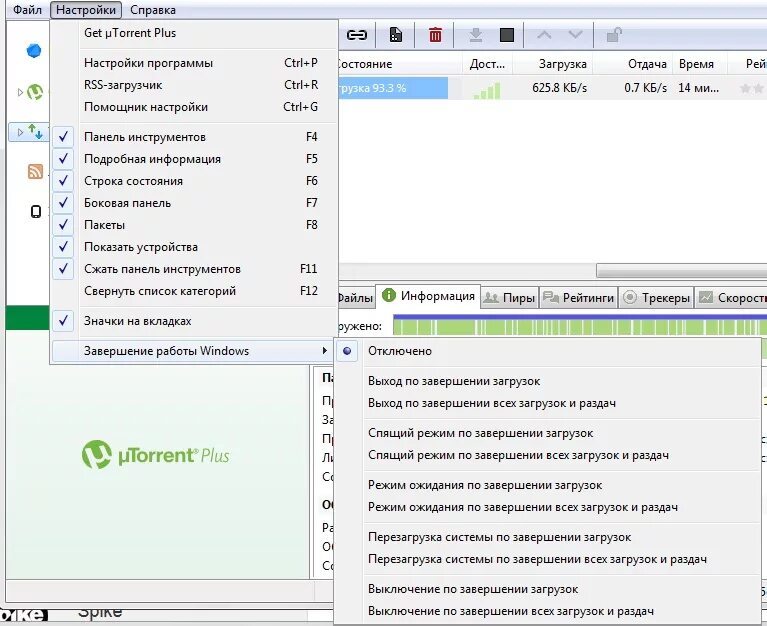The image size is (767, 626).
Task: Switch to the Рейтинги tab
Action: 579,297
